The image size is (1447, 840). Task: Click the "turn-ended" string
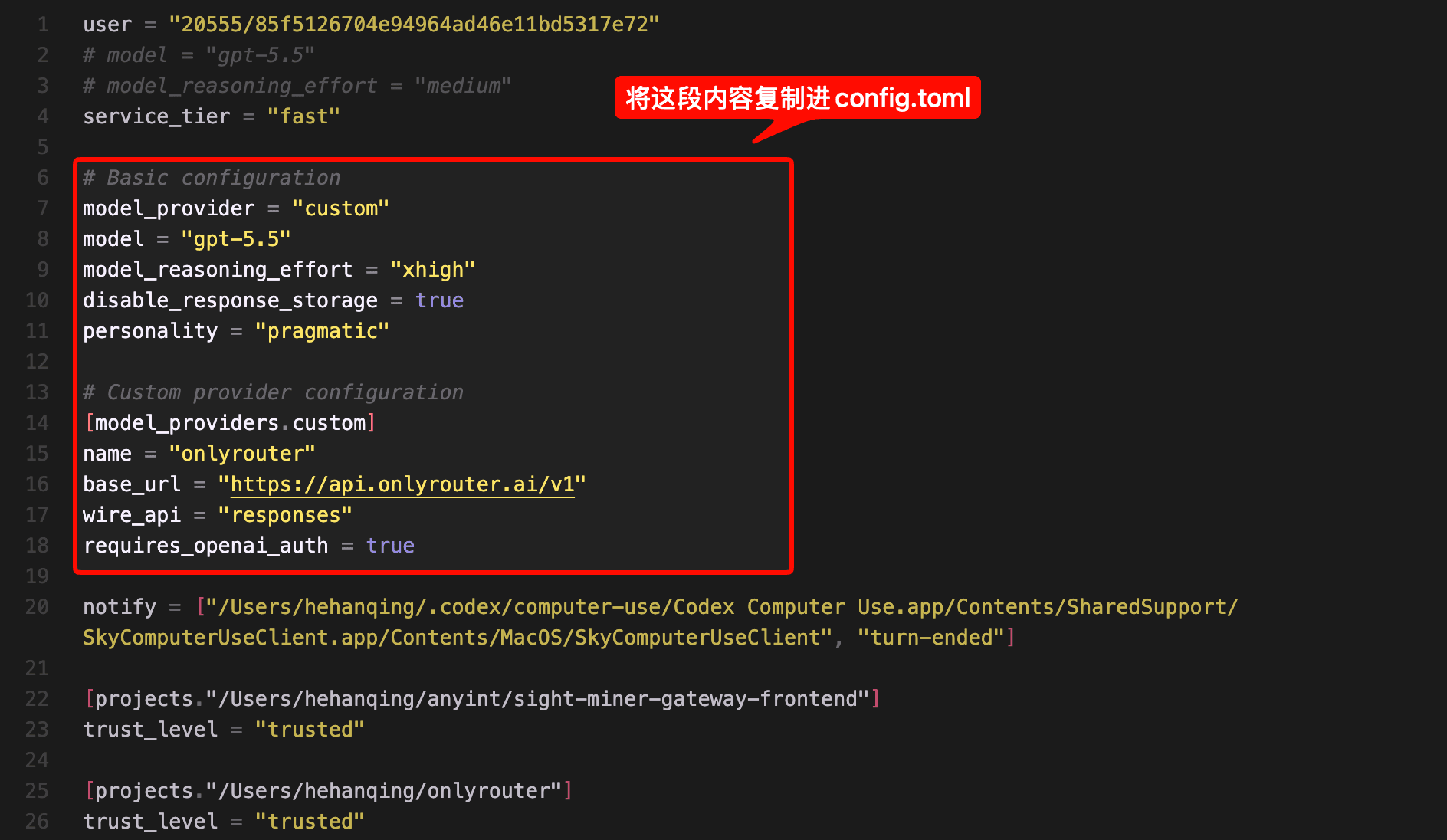click(x=931, y=638)
